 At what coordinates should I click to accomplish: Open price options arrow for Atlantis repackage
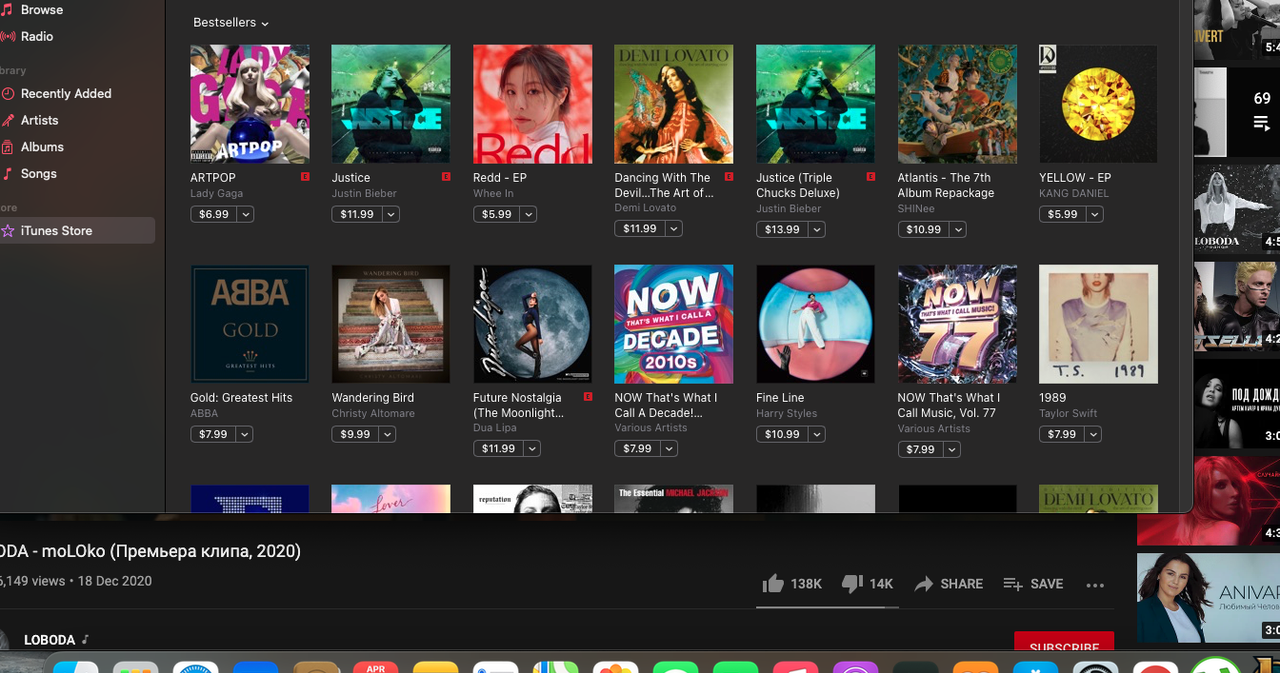(x=957, y=230)
